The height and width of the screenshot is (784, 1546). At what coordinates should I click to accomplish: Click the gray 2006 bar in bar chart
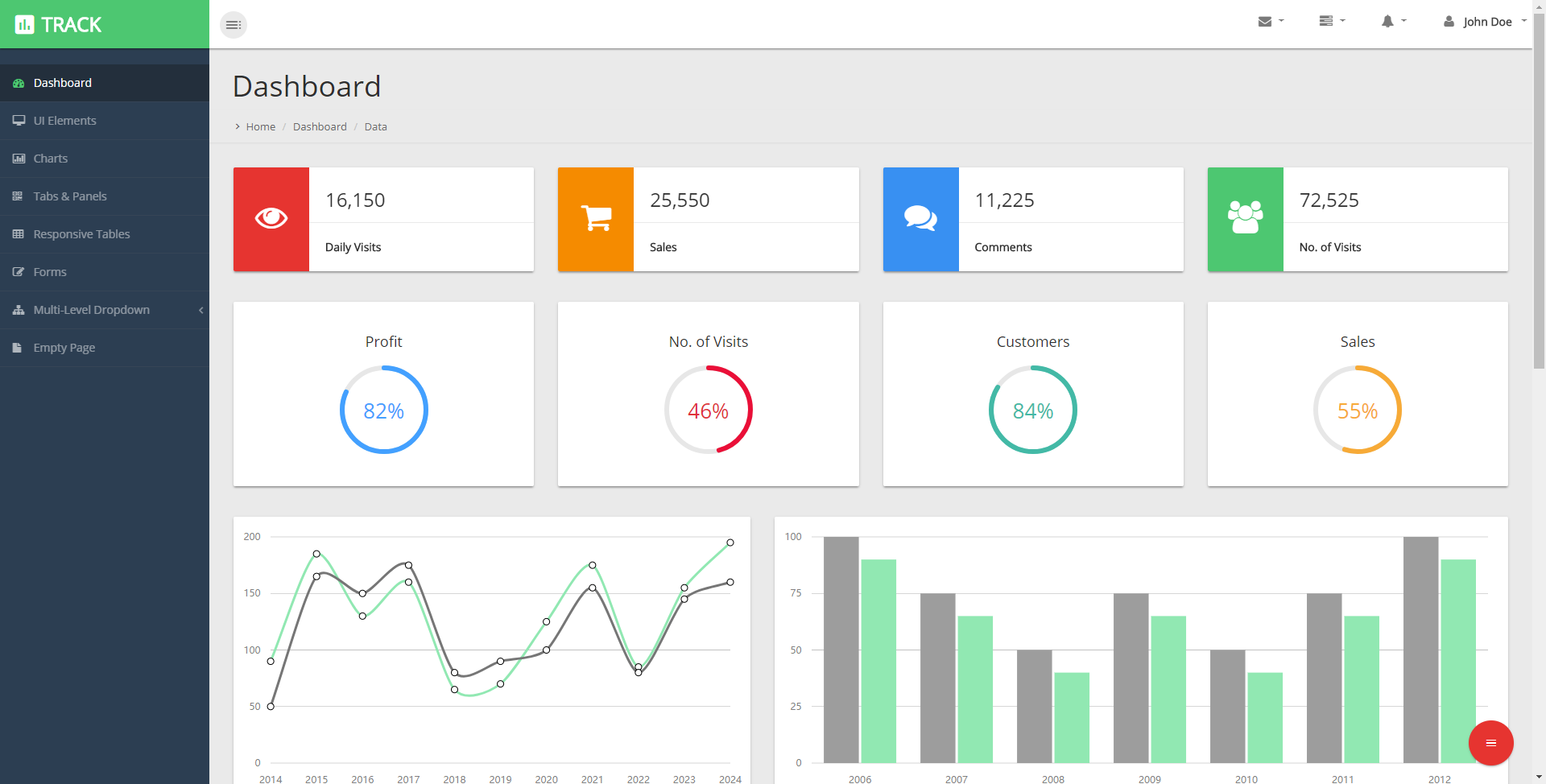[x=841, y=650]
